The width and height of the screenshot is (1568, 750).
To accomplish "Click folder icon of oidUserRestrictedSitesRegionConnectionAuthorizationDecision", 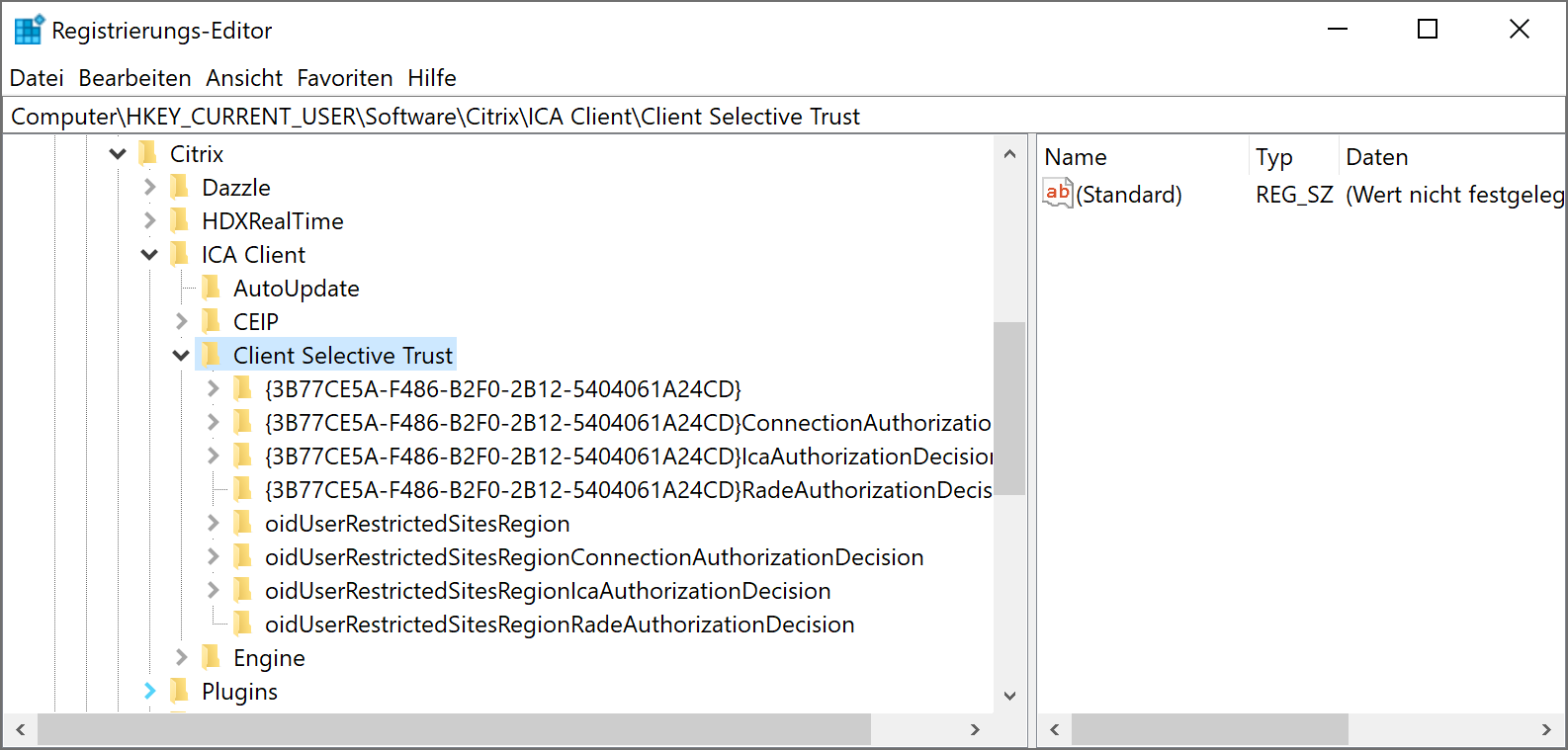I will [x=242, y=556].
